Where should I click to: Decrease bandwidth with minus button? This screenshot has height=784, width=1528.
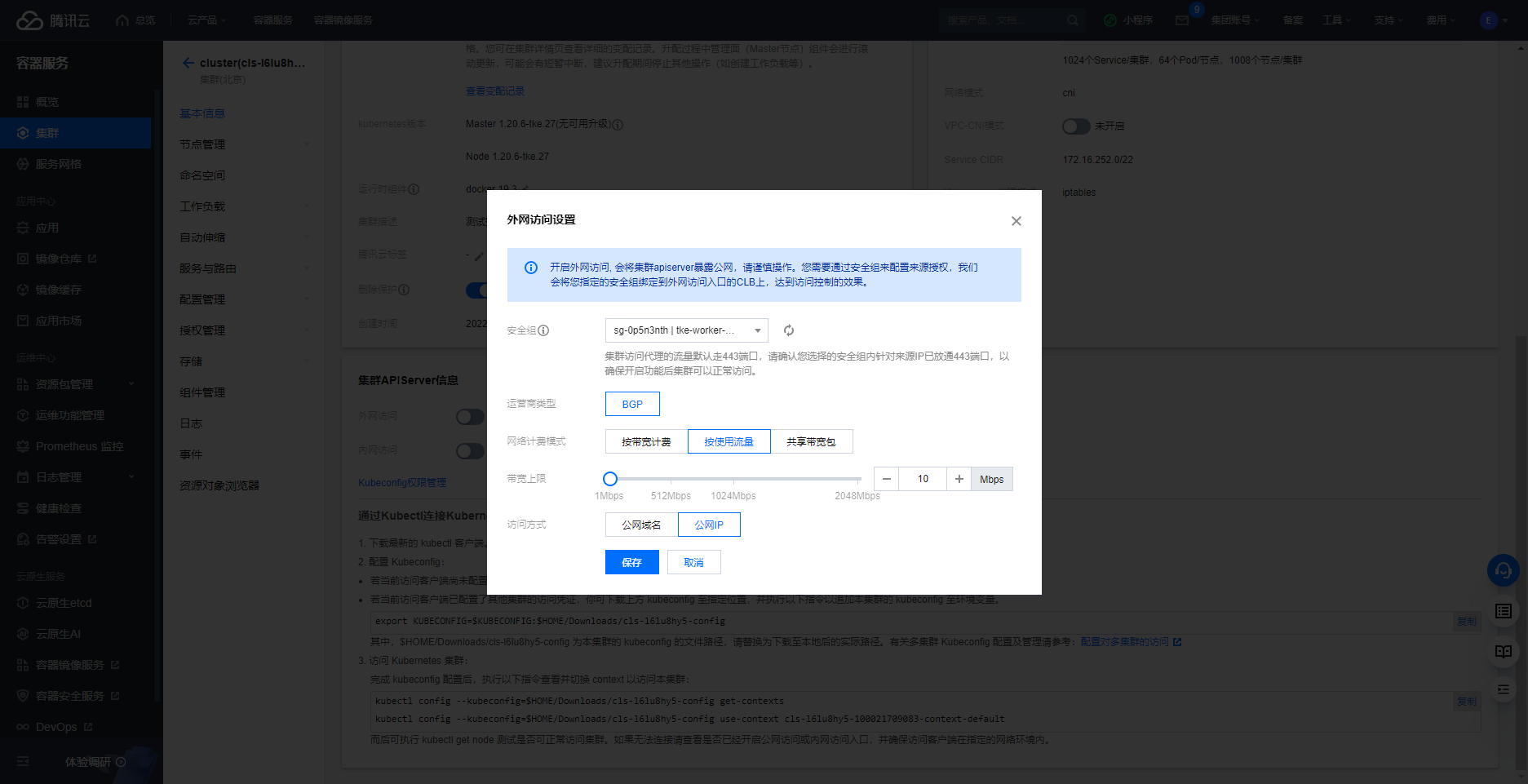tap(886, 479)
